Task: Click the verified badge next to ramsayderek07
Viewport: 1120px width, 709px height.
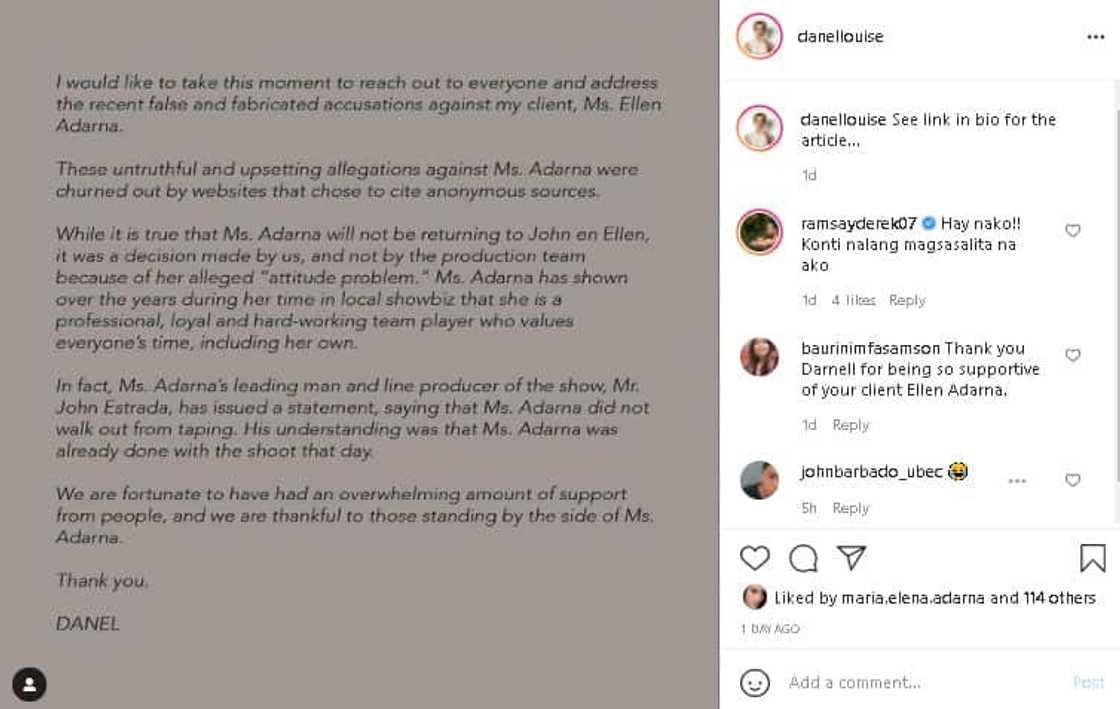Action: pos(930,224)
